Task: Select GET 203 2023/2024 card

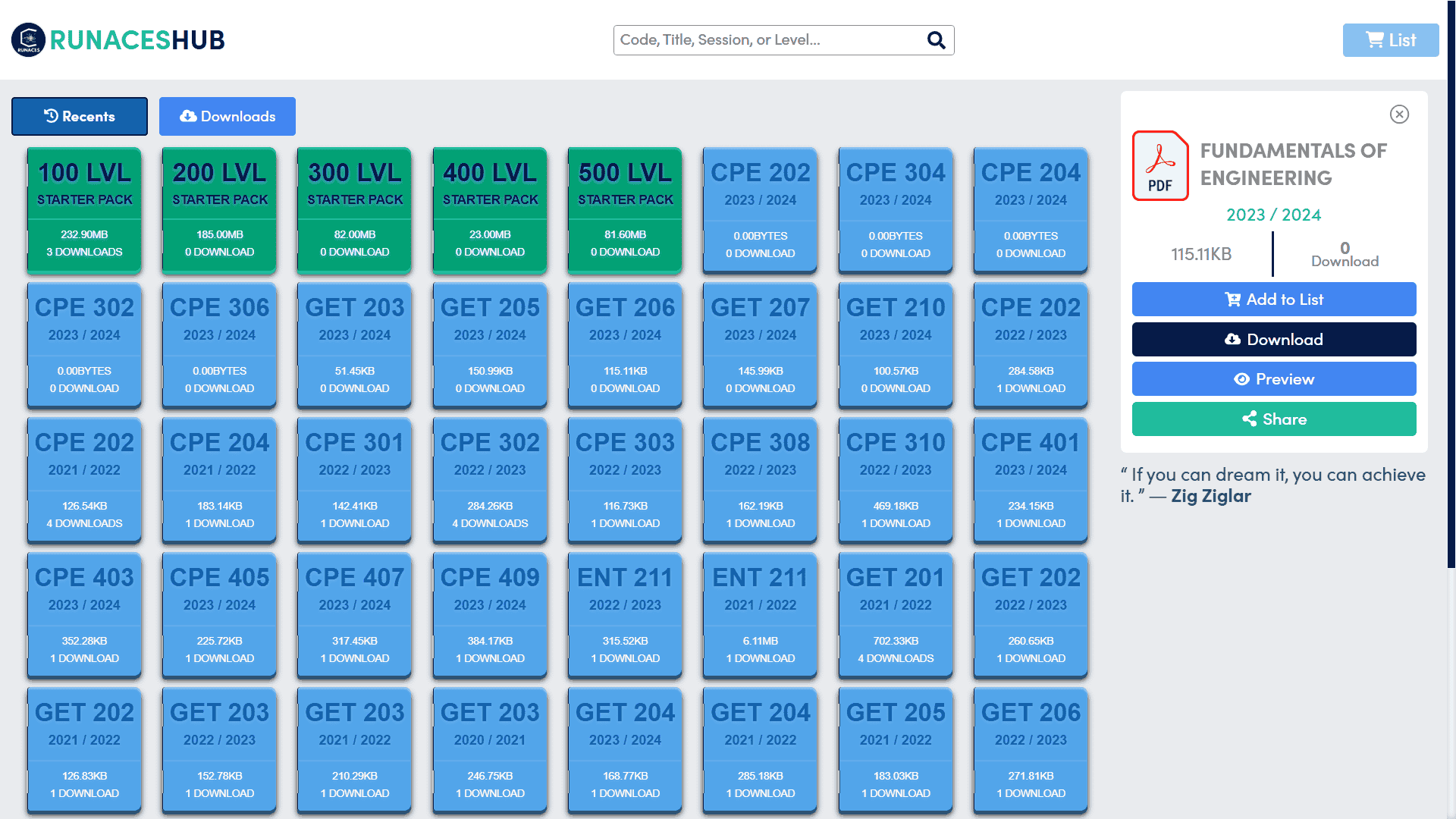Action: (x=355, y=345)
